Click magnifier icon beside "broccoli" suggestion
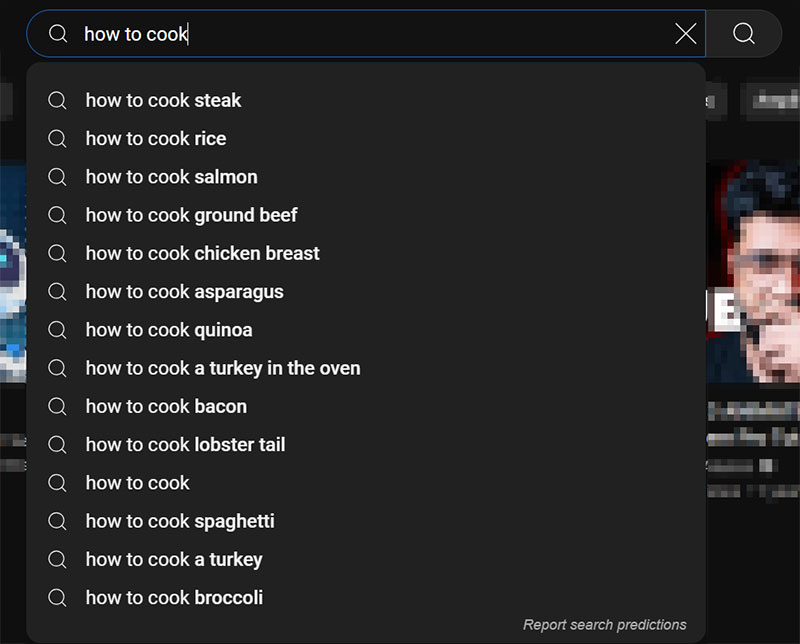Image resolution: width=800 pixels, height=644 pixels. [58, 598]
